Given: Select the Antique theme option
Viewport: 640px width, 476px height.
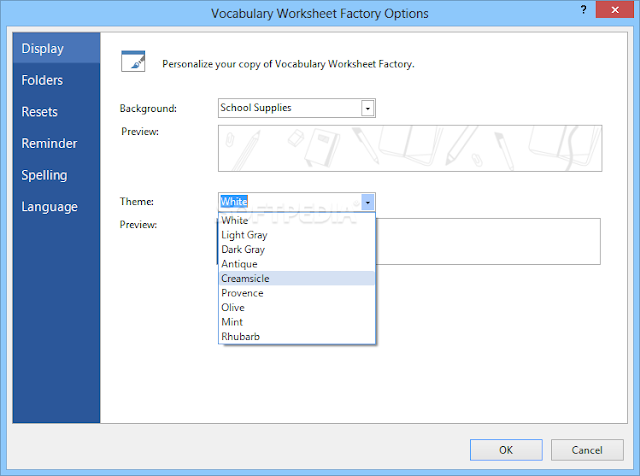Looking at the screenshot, I should (x=297, y=264).
